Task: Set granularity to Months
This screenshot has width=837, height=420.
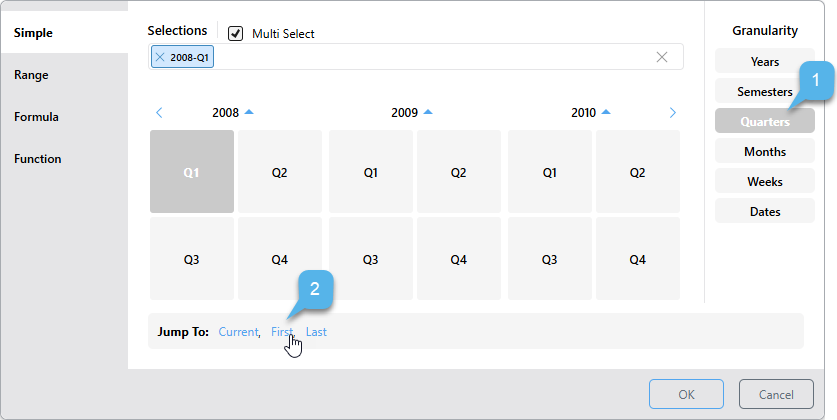Action: pyautogui.click(x=765, y=152)
